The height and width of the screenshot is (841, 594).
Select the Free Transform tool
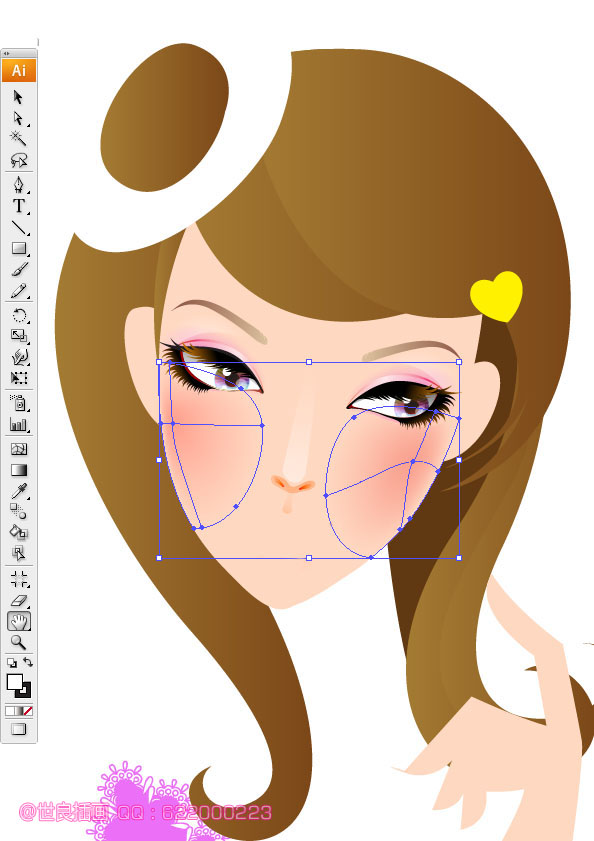tap(18, 378)
